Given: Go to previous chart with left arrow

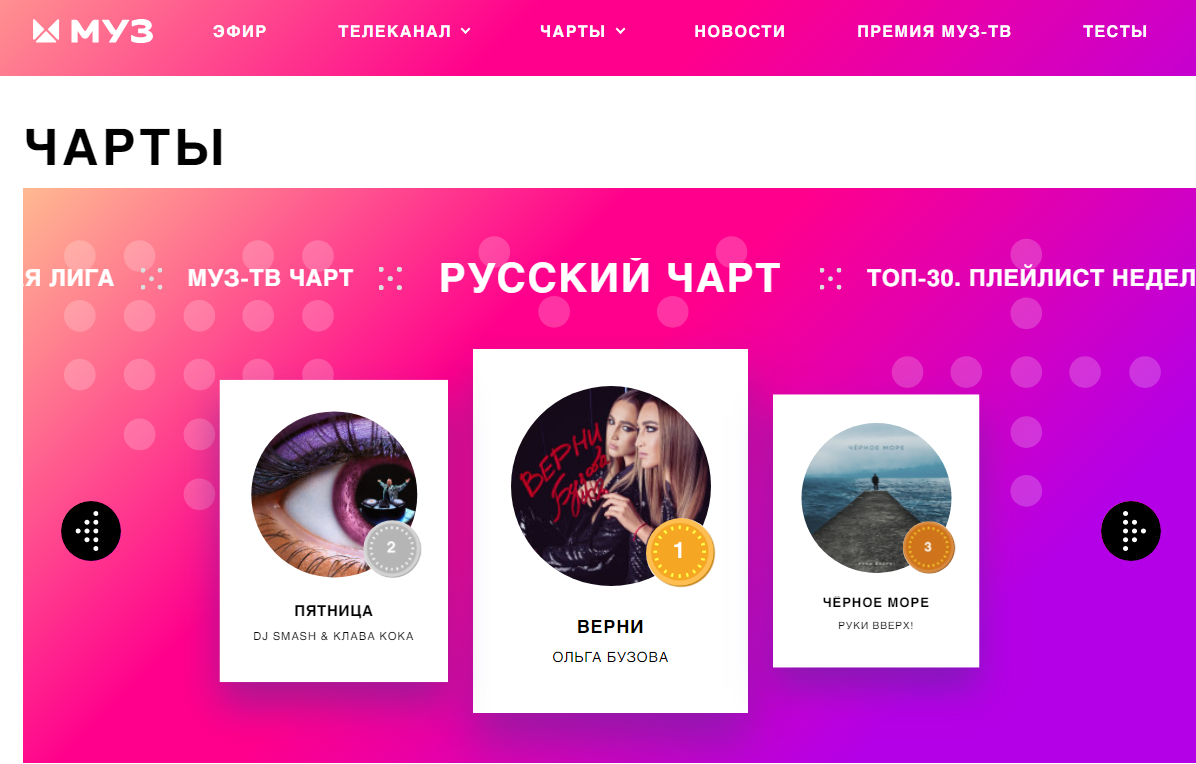Looking at the screenshot, I should (91, 531).
